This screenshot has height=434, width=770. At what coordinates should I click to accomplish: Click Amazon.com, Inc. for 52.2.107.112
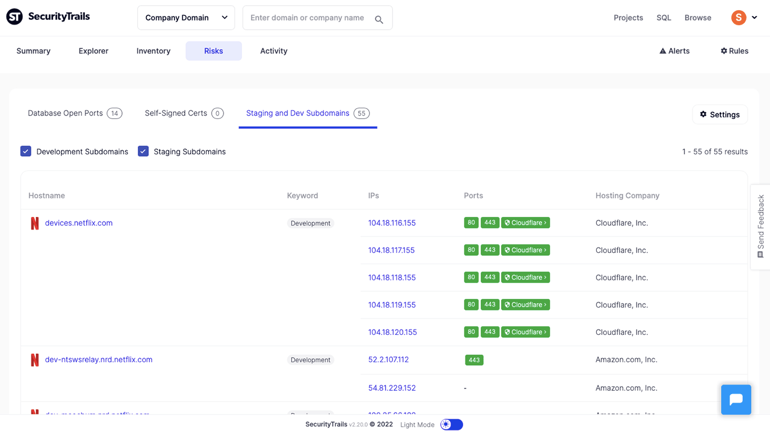(x=626, y=359)
